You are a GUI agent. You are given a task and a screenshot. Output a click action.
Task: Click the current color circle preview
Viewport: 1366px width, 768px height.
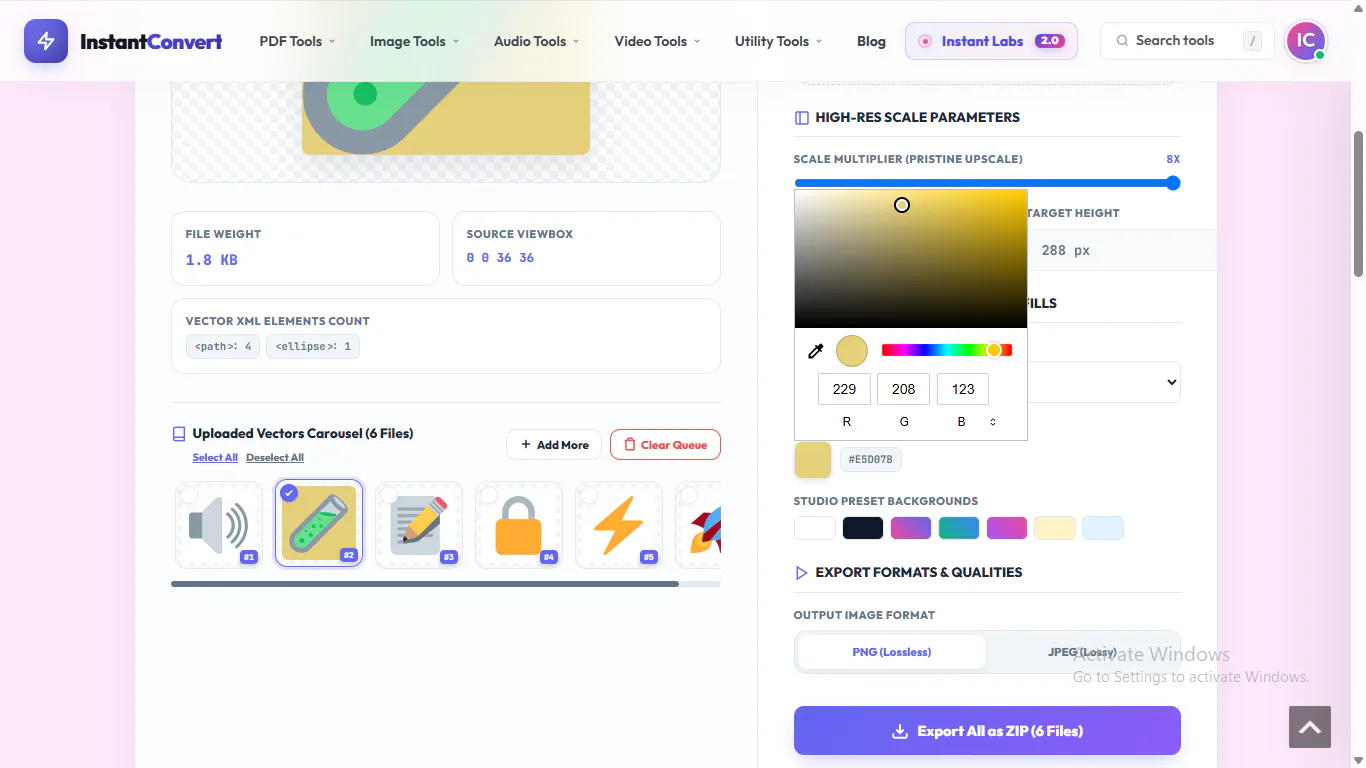pos(852,351)
